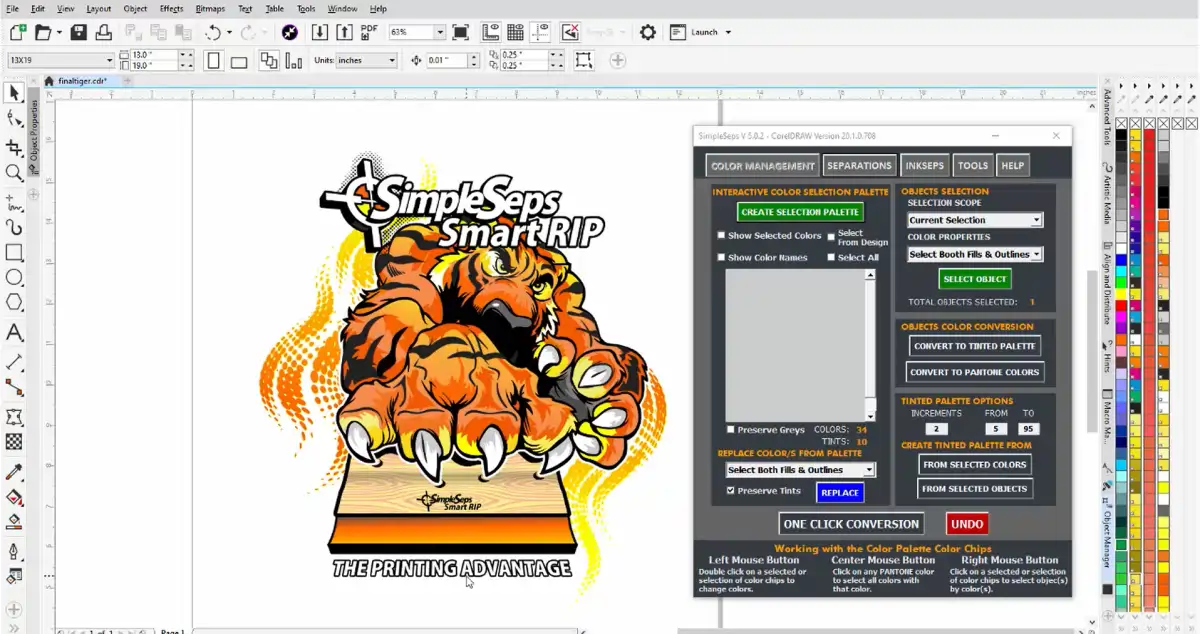This screenshot has width=1200, height=634.
Task: Toggle the Show grid icon
Action: click(x=514, y=32)
